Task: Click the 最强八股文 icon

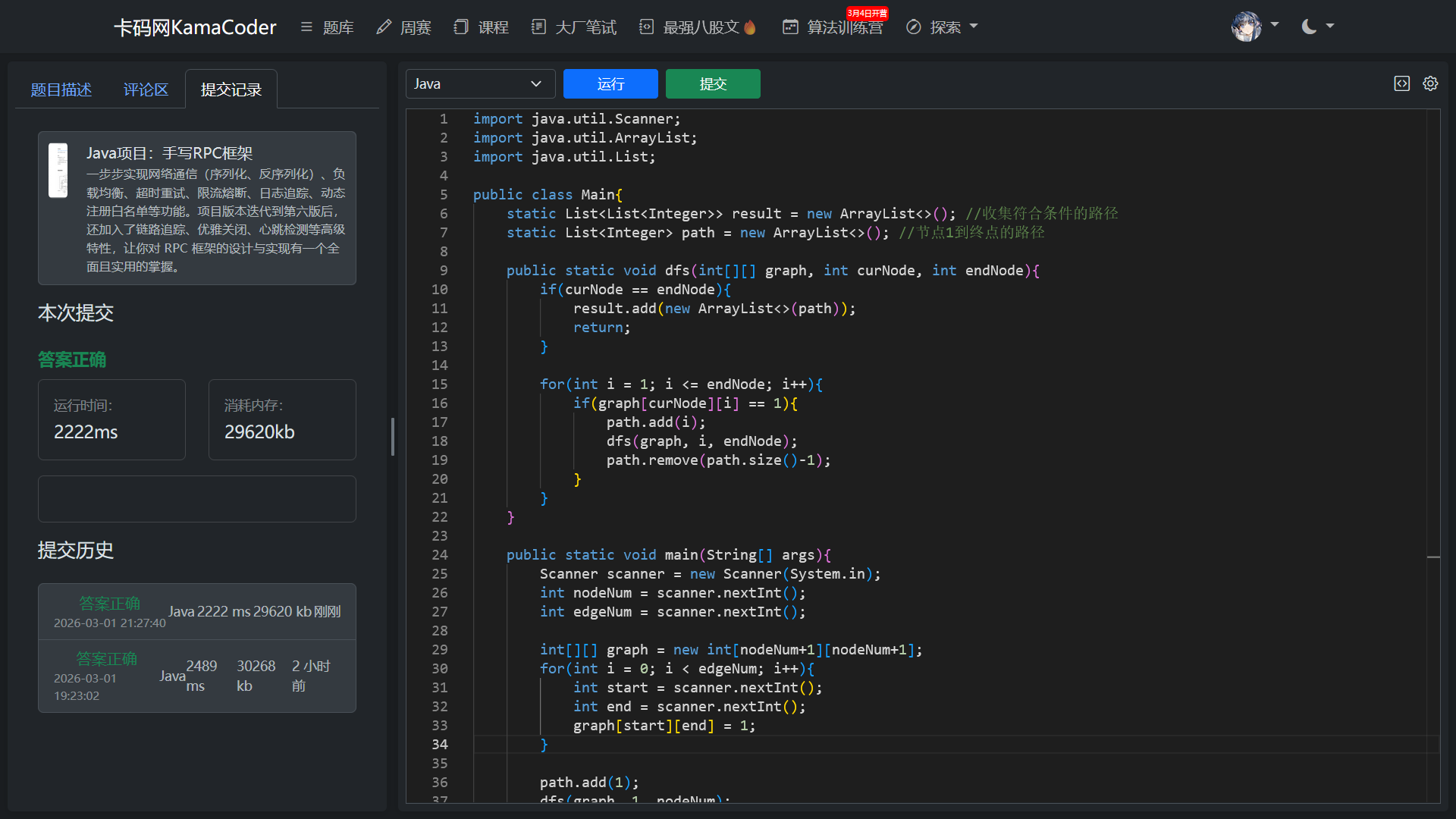Action: click(x=646, y=27)
